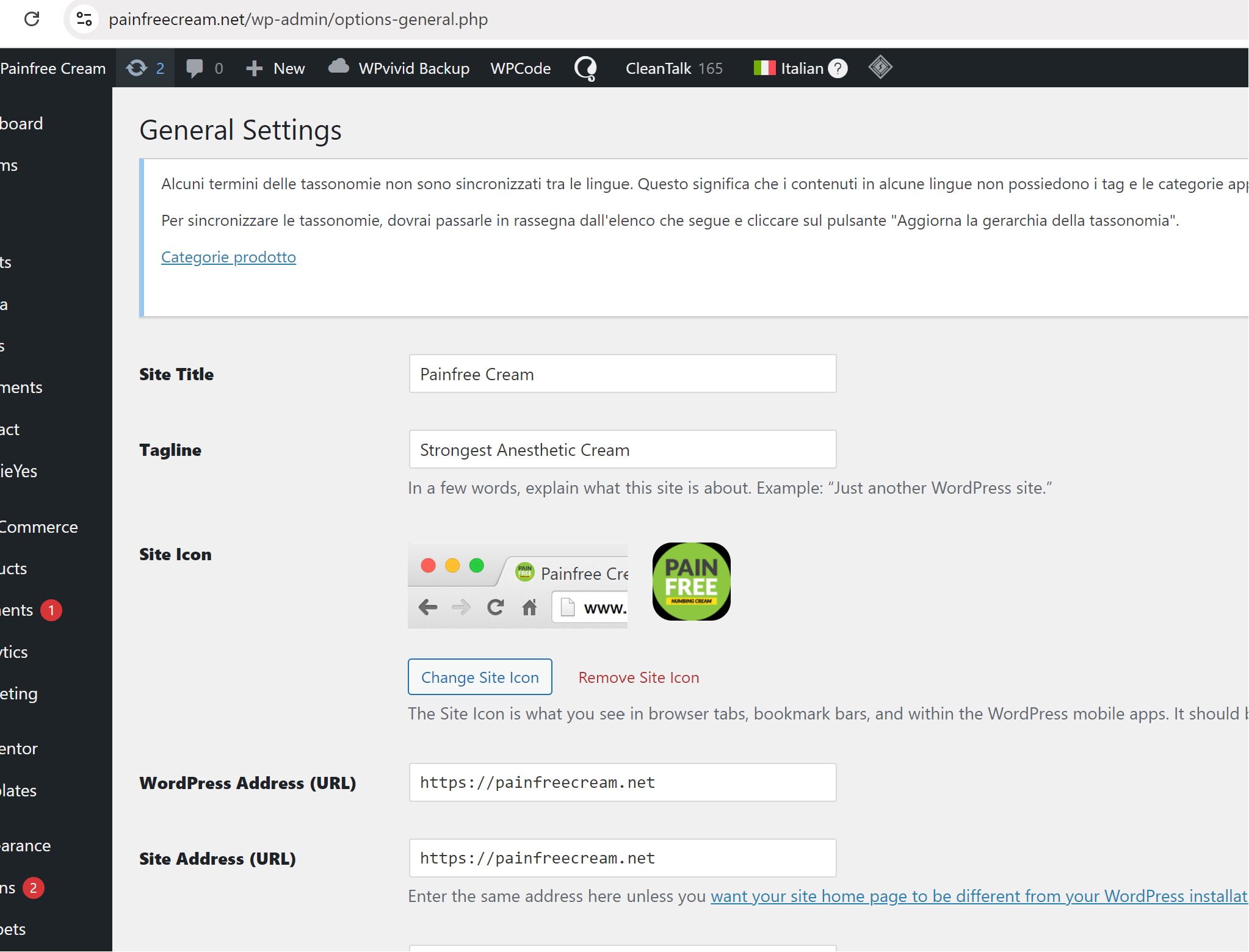Follow the Categorie prodotto link
This screenshot has height=952, width=1249.
tap(228, 257)
